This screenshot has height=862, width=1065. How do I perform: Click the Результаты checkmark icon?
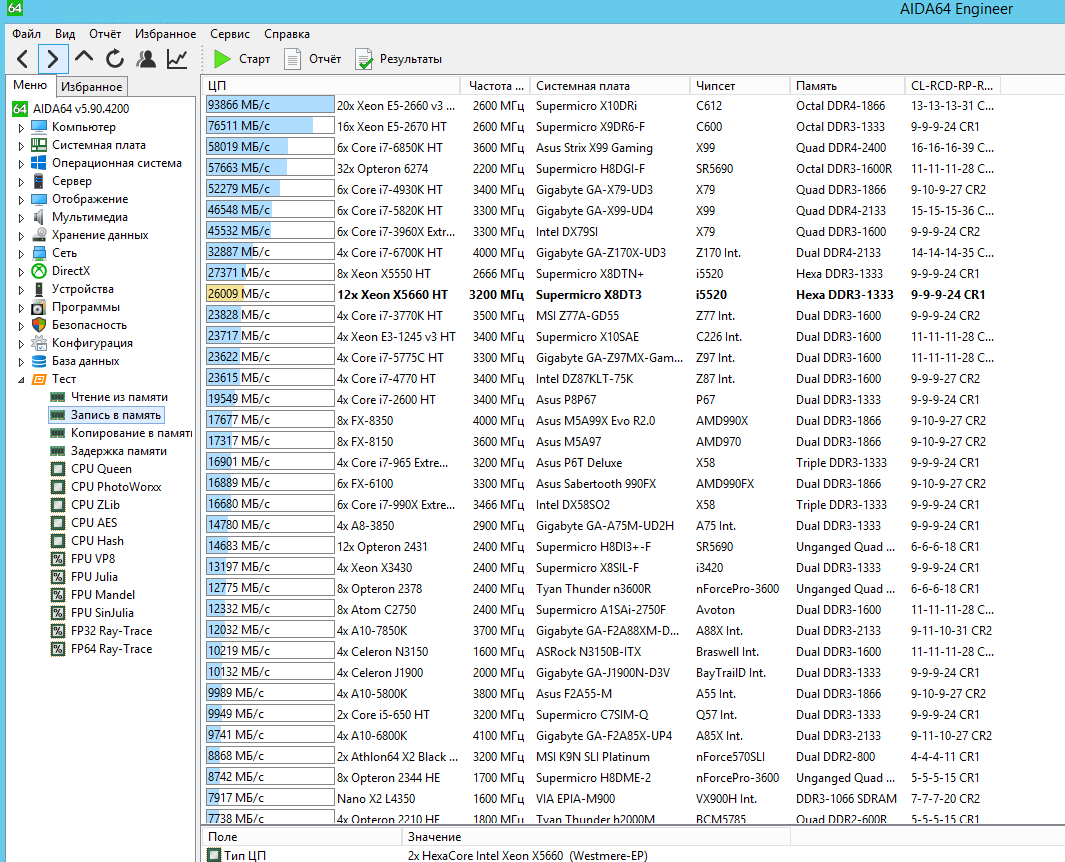[x=363, y=59]
